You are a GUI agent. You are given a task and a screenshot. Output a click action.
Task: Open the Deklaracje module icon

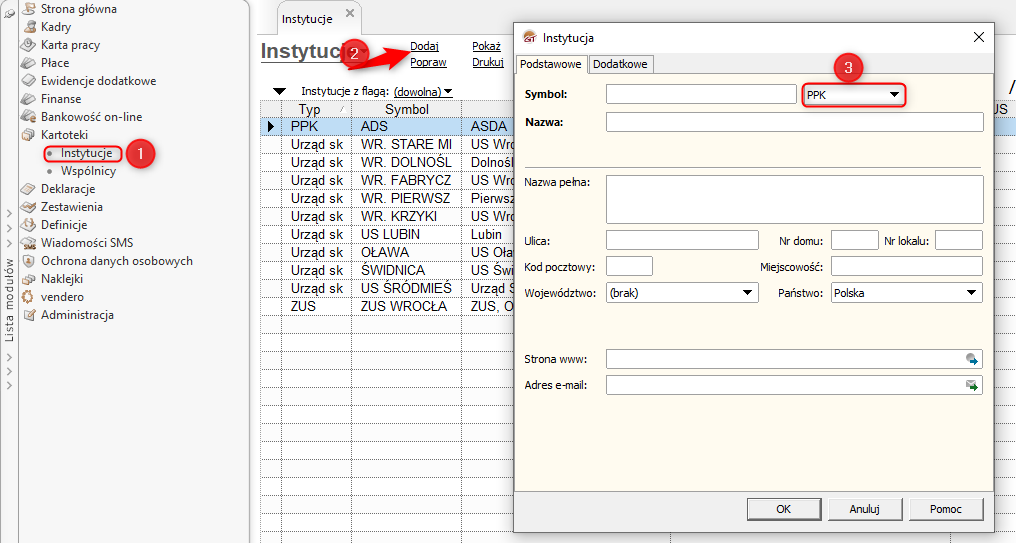point(30,189)
